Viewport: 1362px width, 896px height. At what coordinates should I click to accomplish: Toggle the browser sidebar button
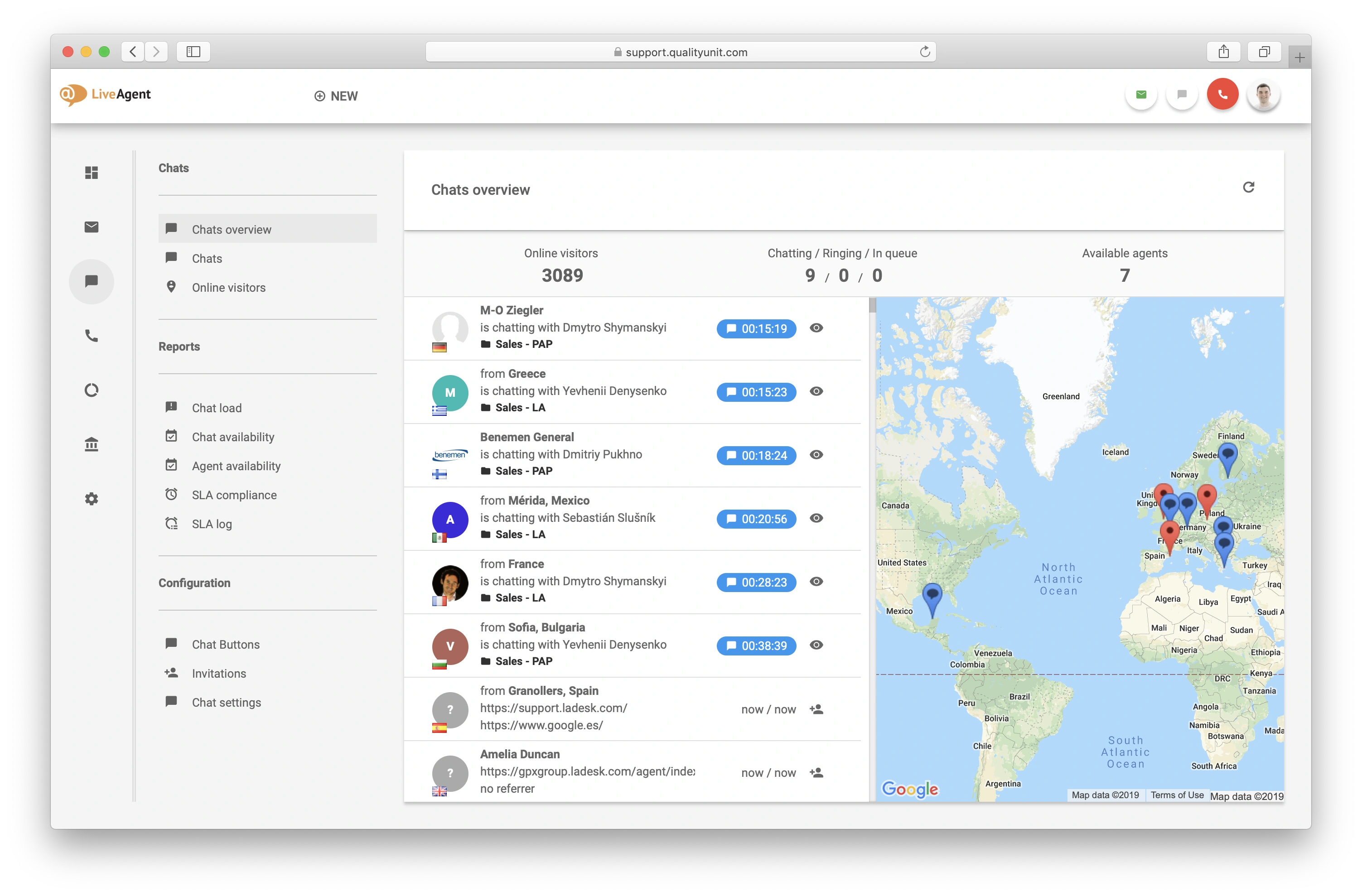pyautogui.click(x=193, y=52)
